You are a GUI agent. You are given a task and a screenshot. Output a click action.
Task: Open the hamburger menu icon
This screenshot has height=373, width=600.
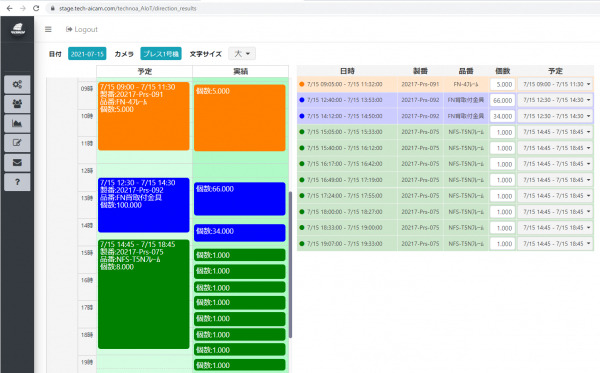coord(48,29)
